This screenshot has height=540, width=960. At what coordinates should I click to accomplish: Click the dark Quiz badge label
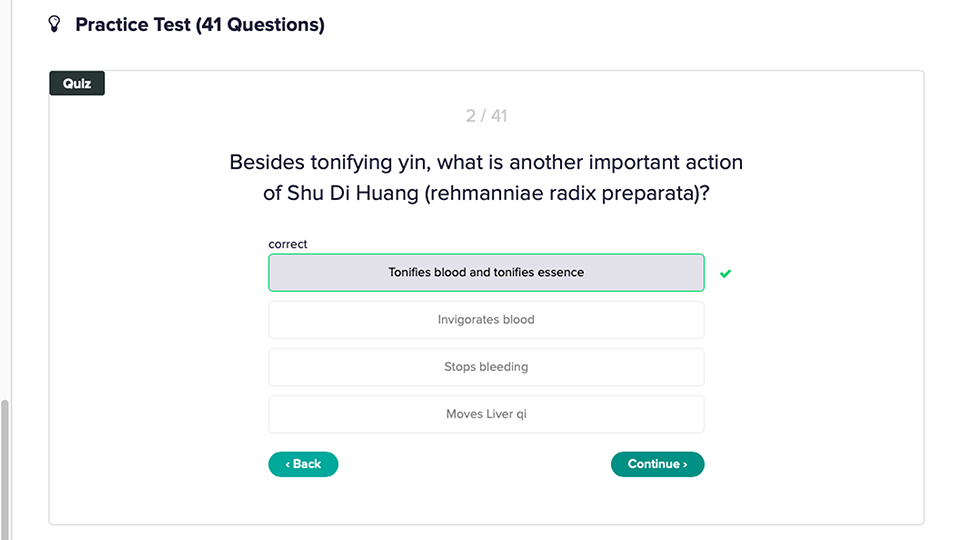click(x=77, y=83)
